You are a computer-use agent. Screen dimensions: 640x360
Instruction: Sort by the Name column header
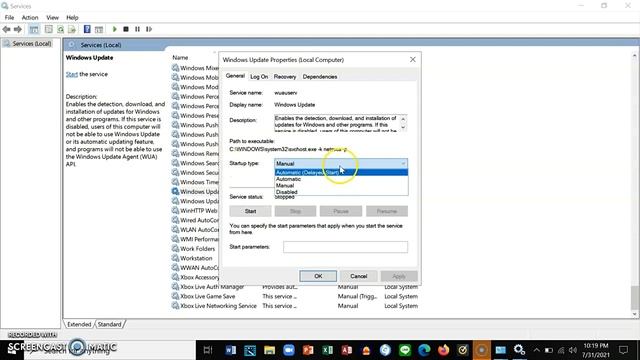pos(180,58)
